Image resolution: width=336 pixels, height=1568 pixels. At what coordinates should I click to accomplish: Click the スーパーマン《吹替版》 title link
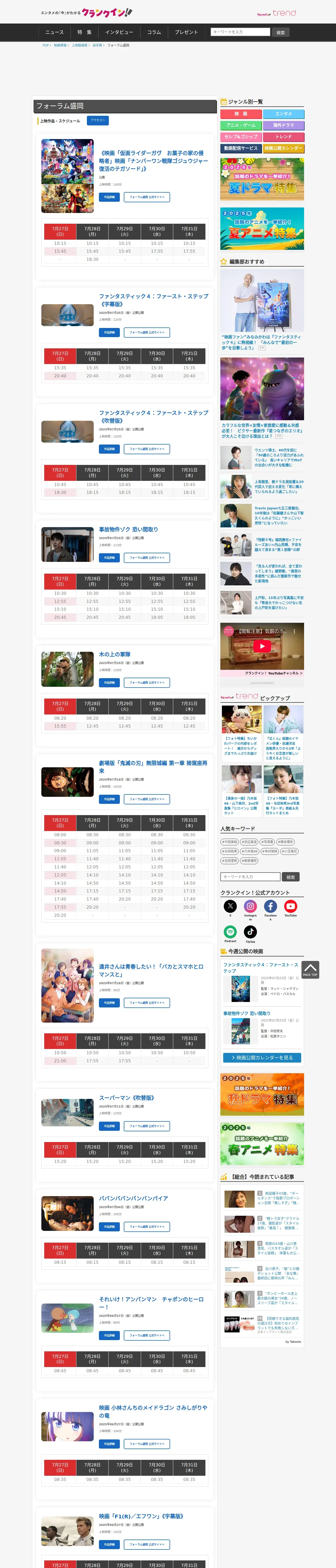tap(127, 1098)
